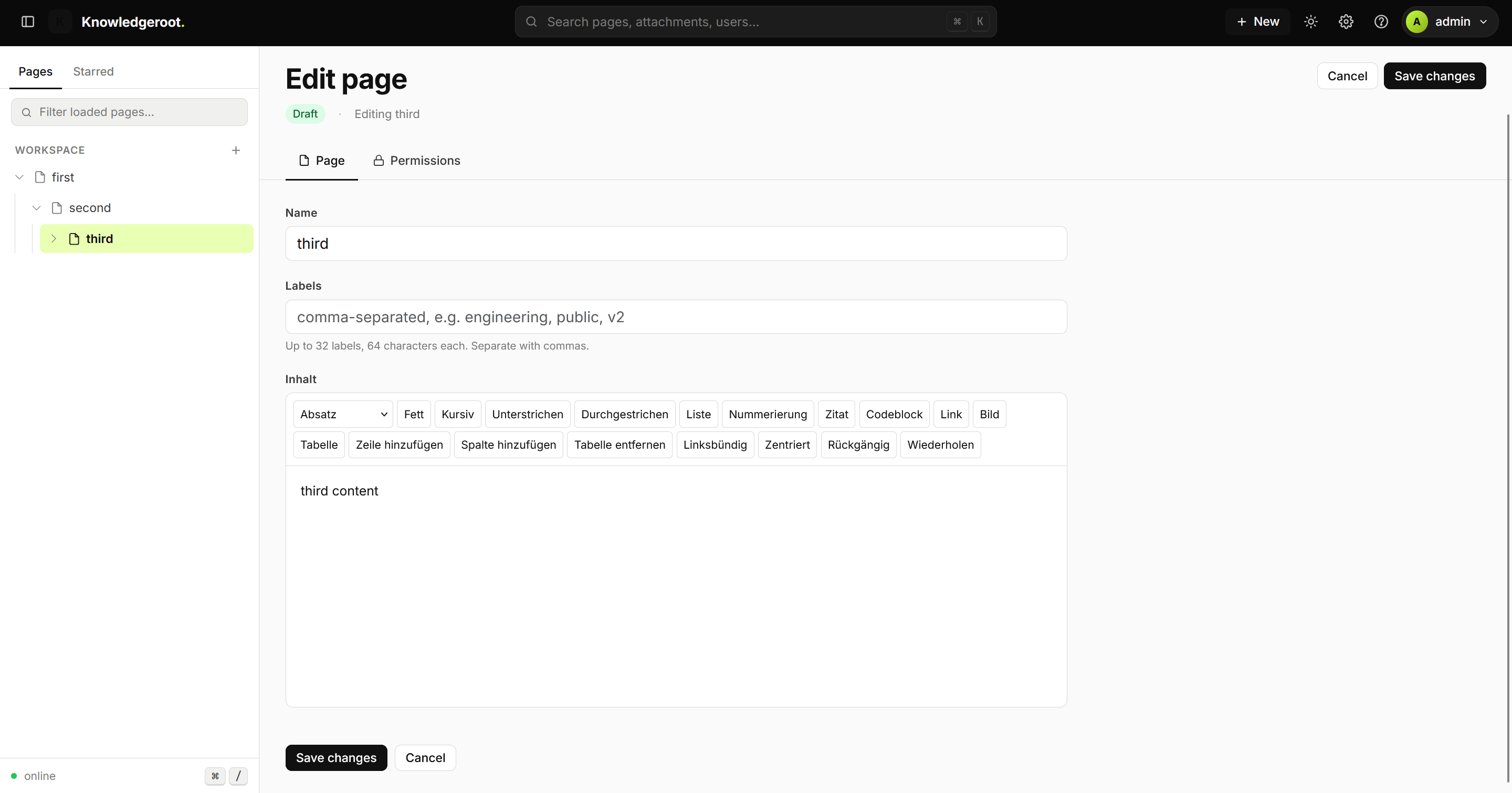This screenshot has height=793, width=1512.
Task: Apply Fett bold formatting
Action: (x=414, y=414)
